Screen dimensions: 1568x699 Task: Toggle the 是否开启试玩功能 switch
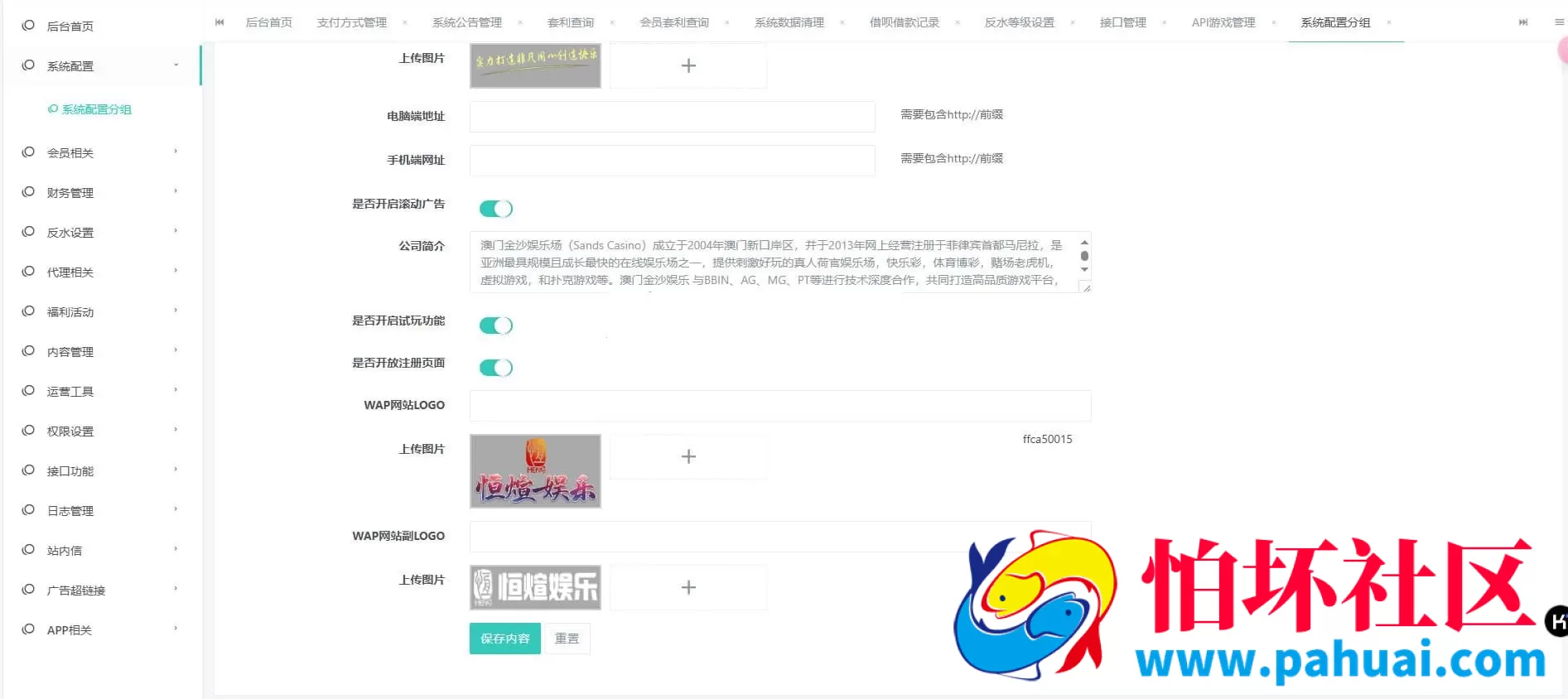point(496,325)
